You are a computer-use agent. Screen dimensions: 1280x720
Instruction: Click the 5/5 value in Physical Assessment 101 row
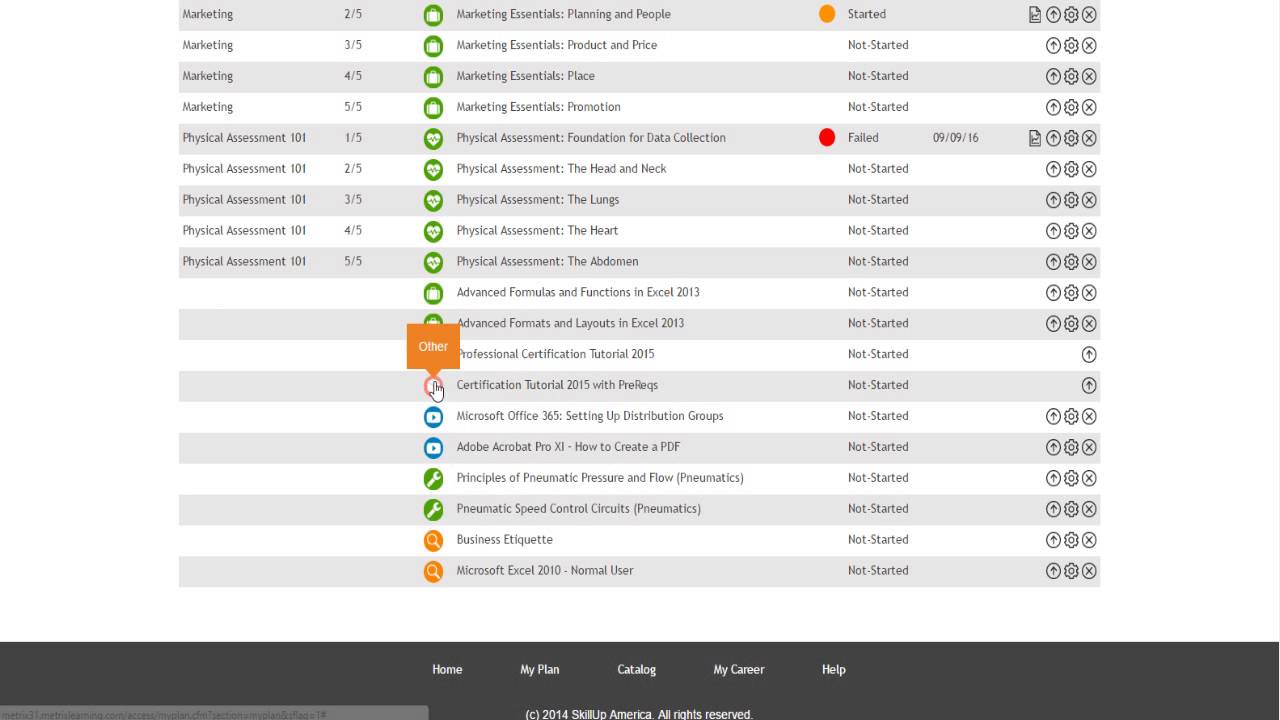(353, 262)
